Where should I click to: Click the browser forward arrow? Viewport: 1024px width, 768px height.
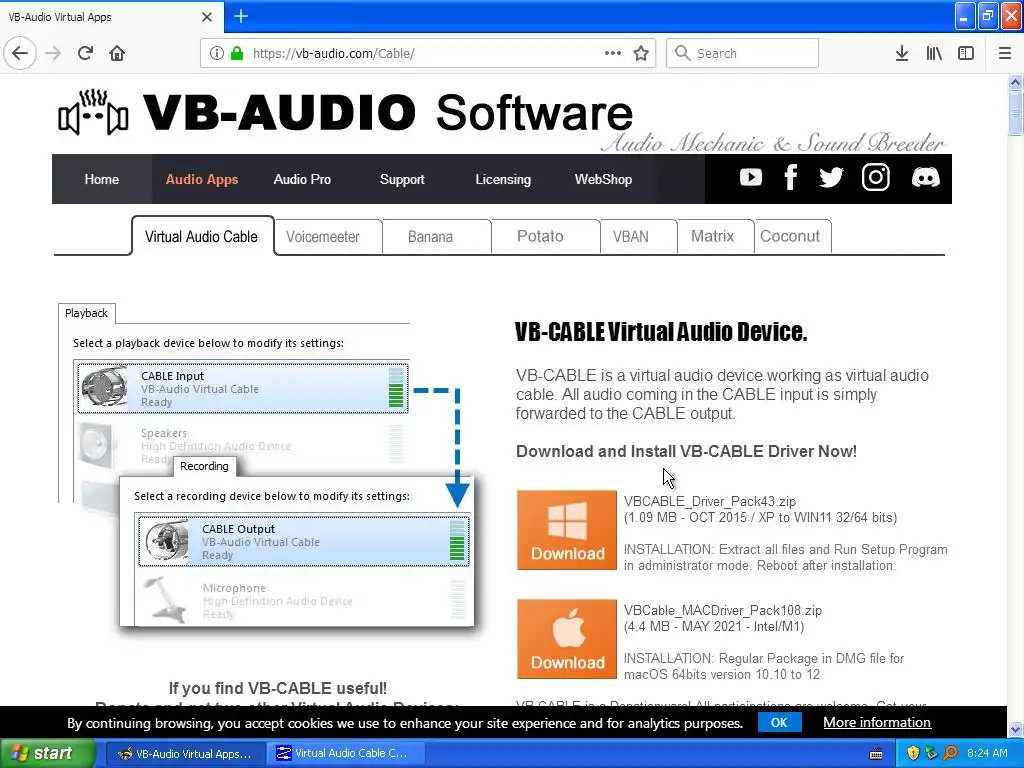click(x=53, y=53)
